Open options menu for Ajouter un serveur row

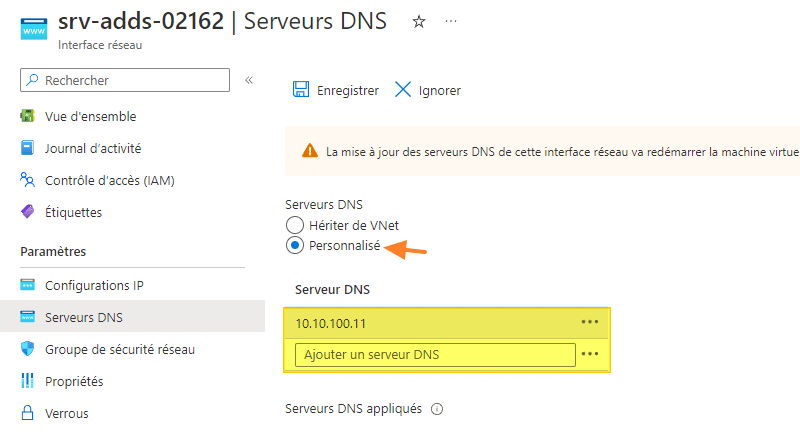pyautogui.click(x=590, y=354)
